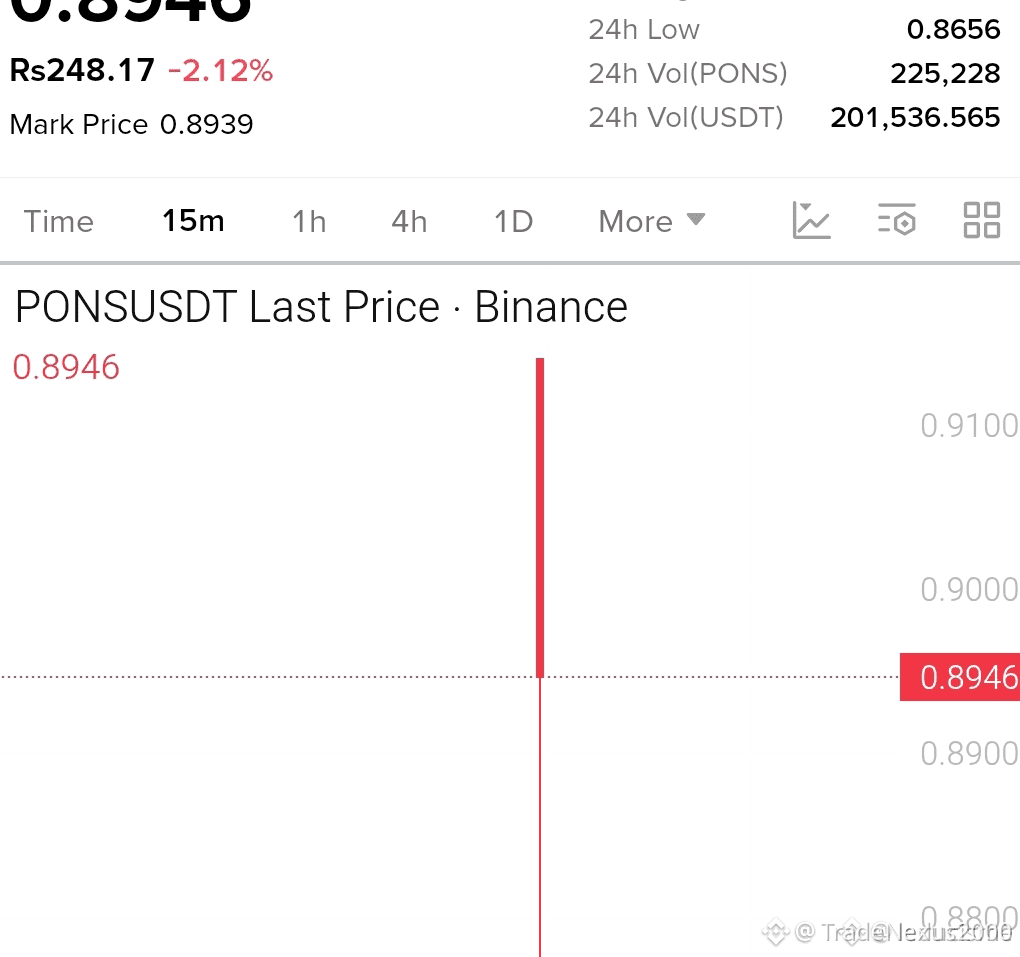1020x957 pixels.
Task: Tap the -2.12% change percentage
Action: (221, 71)
